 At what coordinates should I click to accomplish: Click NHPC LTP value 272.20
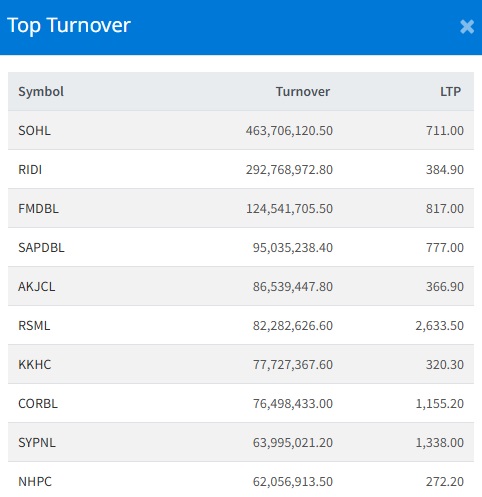coord(445,482)
